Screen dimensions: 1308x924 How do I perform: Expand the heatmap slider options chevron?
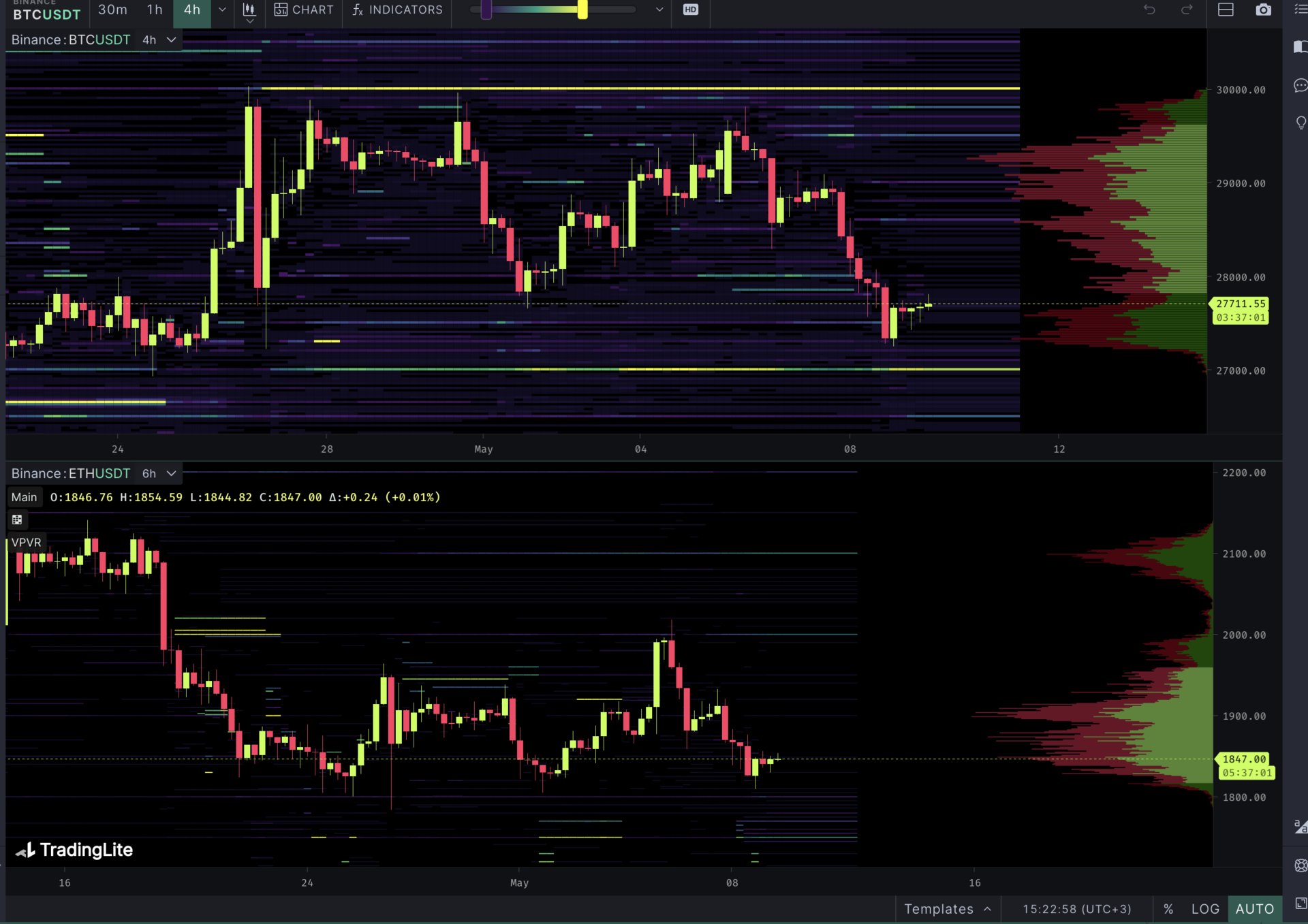[x=659, y=10]
